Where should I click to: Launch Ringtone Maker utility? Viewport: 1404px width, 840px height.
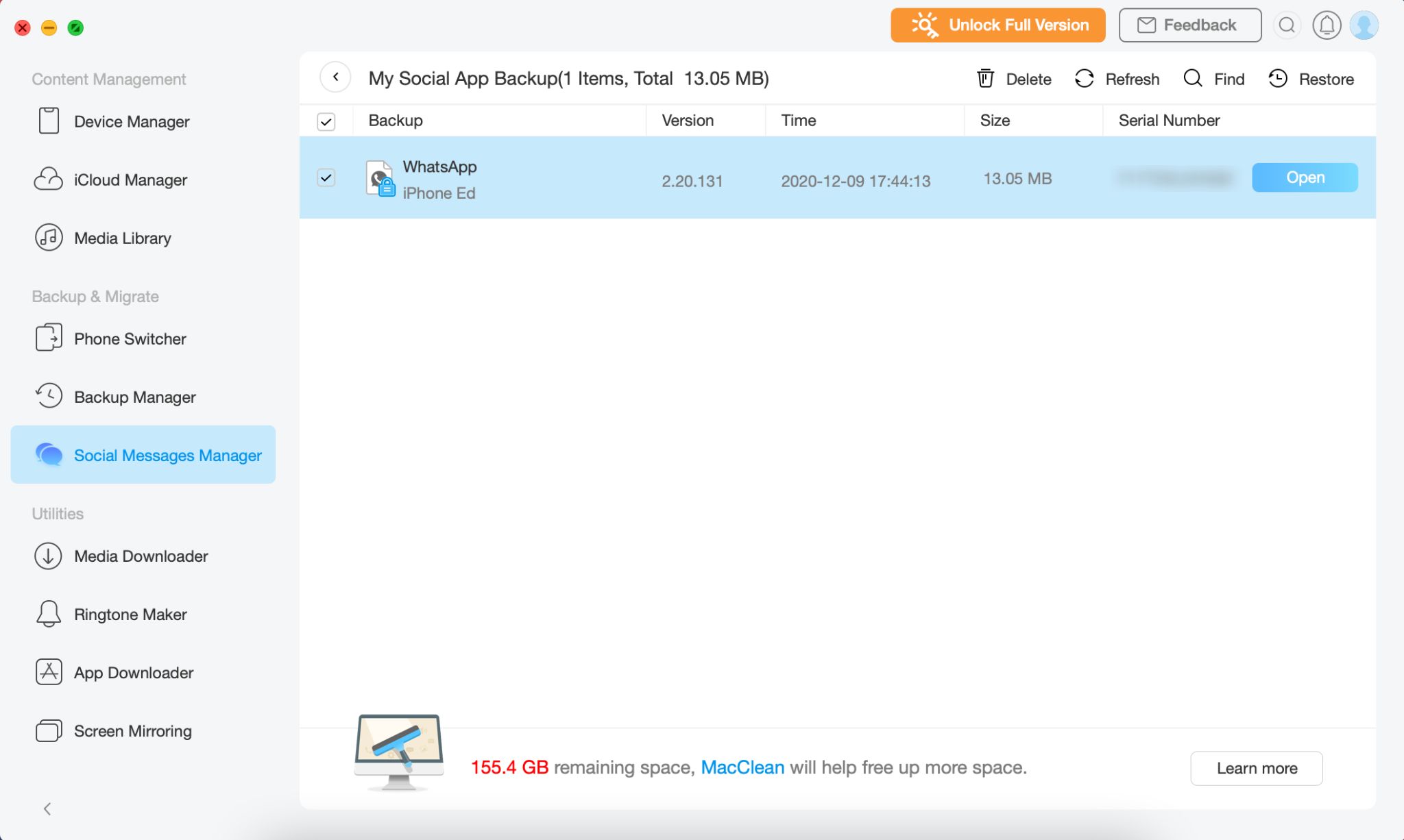110,614
